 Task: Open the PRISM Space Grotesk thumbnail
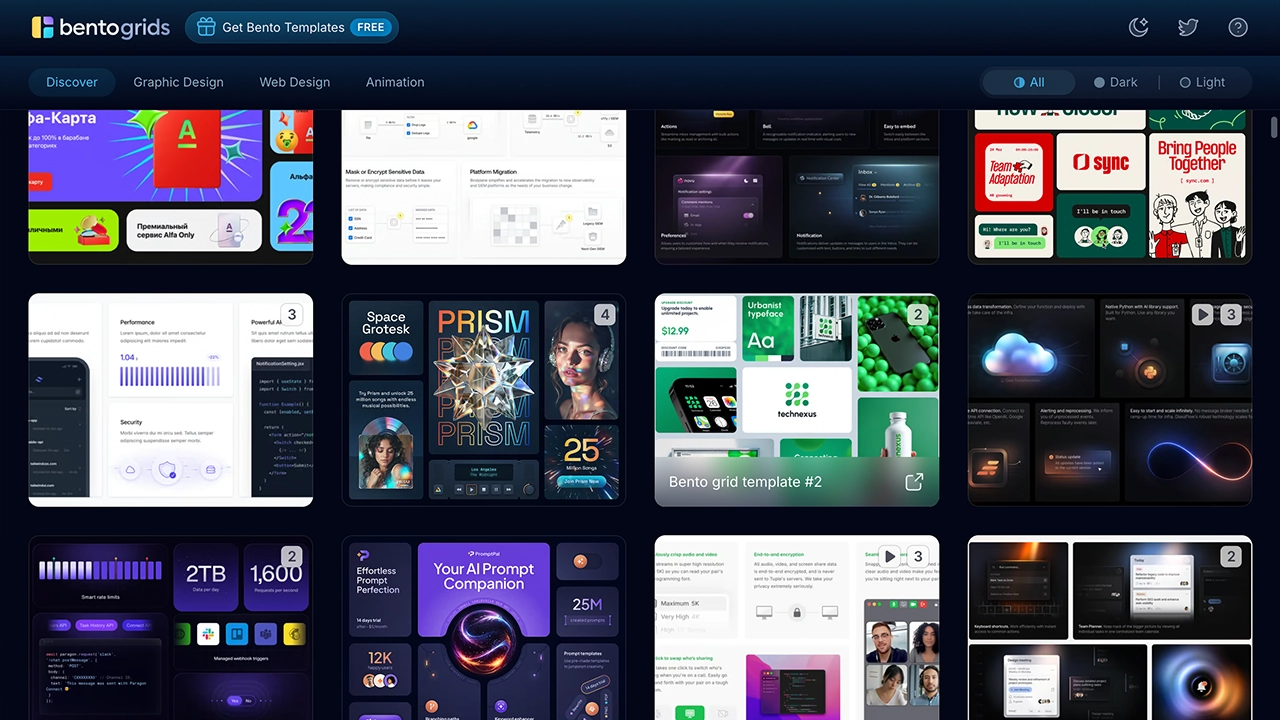coord(484,400)
